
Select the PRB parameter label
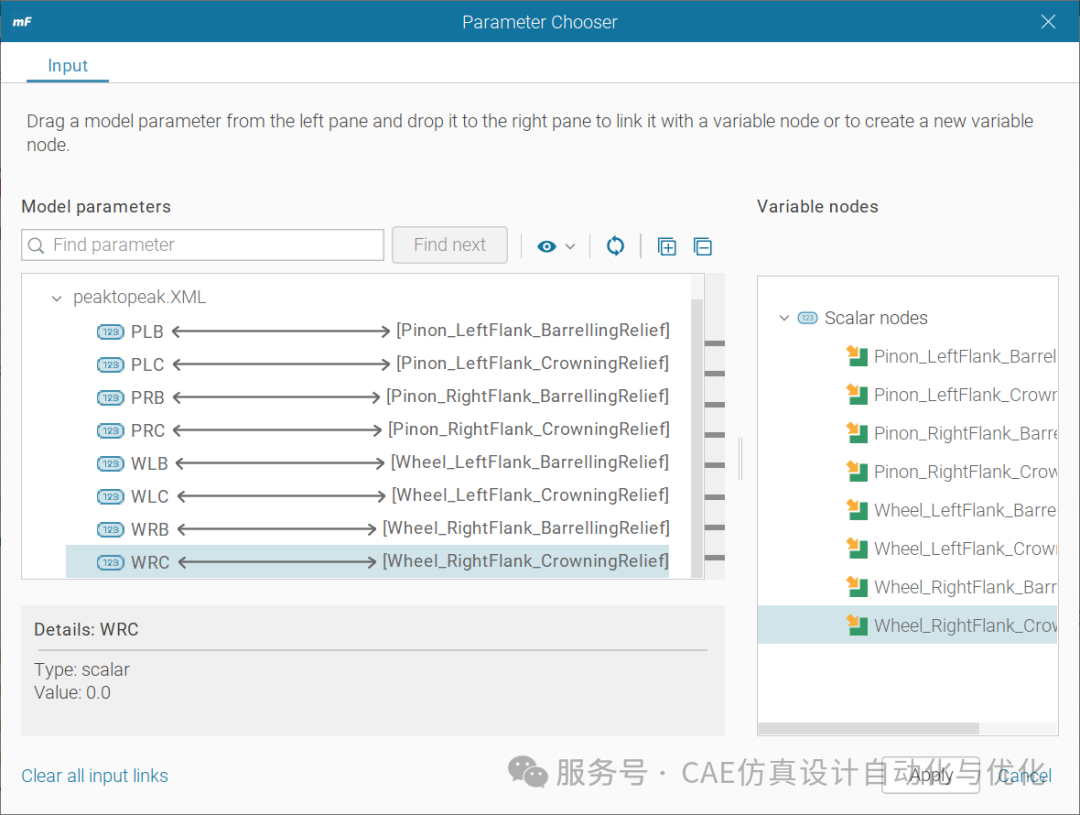pyautogui.click(x=148, y=398)
